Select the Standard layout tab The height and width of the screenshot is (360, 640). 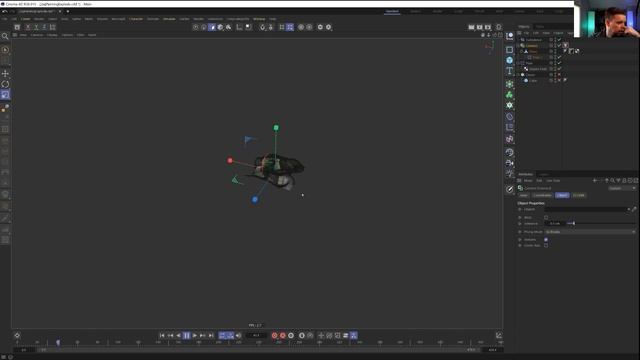coord(392,11)
